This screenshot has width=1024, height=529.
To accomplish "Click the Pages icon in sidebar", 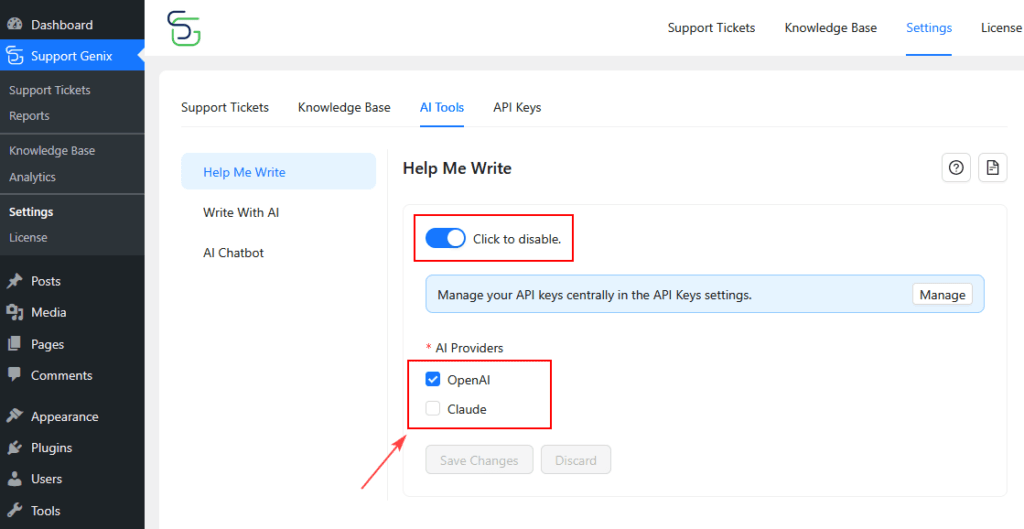I will [x=14, y=344].
